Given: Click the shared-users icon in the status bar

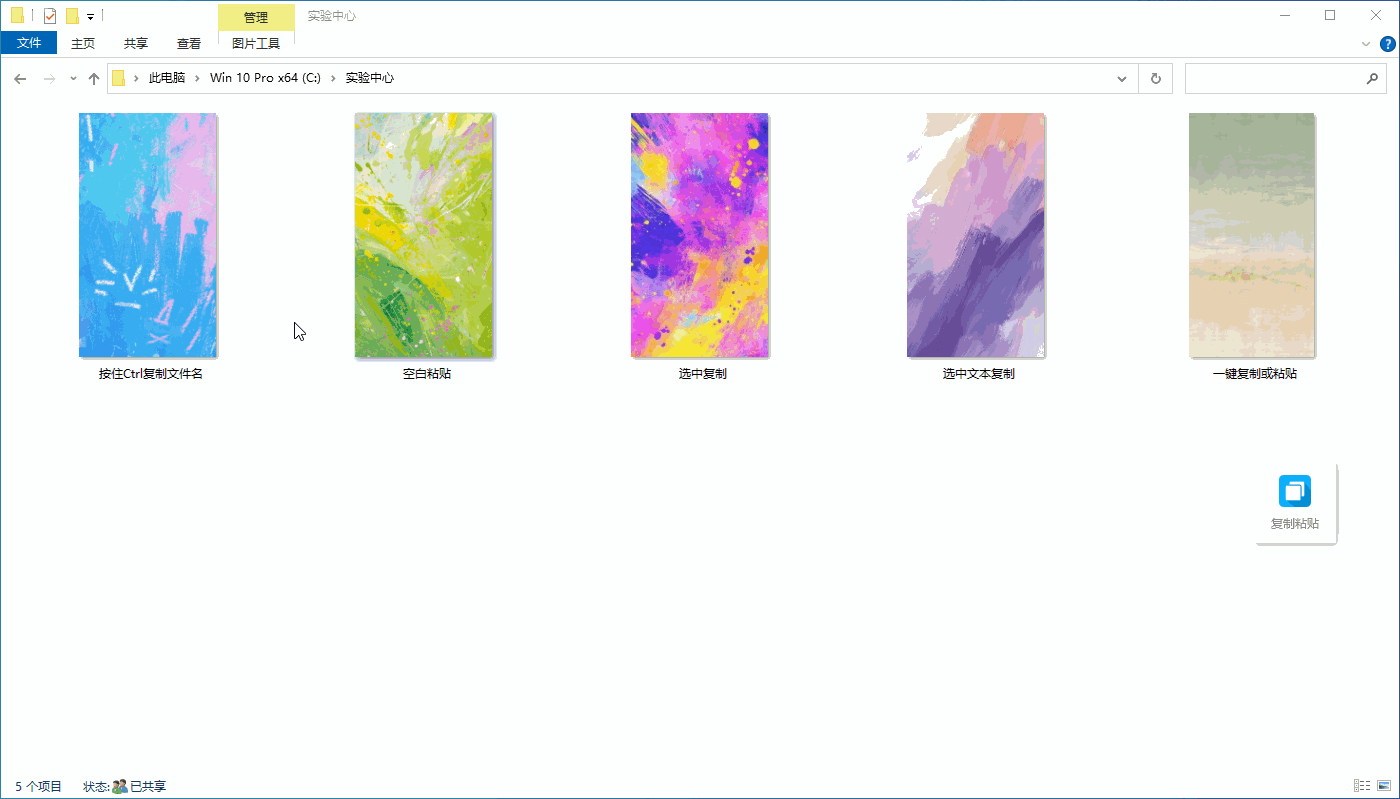Looking at the screenshot, I should (119, 787).
